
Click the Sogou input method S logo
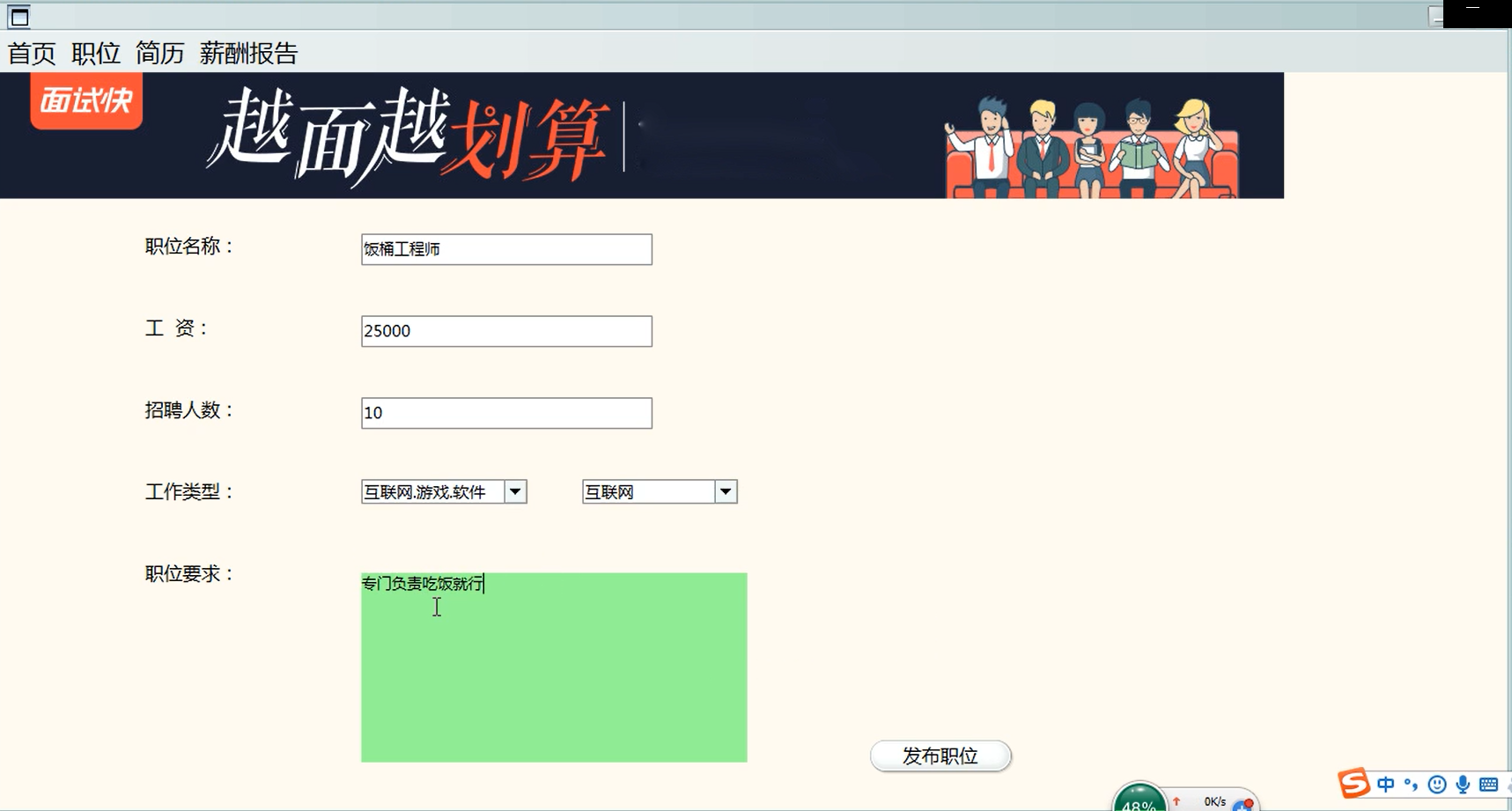click(1354, 783)
